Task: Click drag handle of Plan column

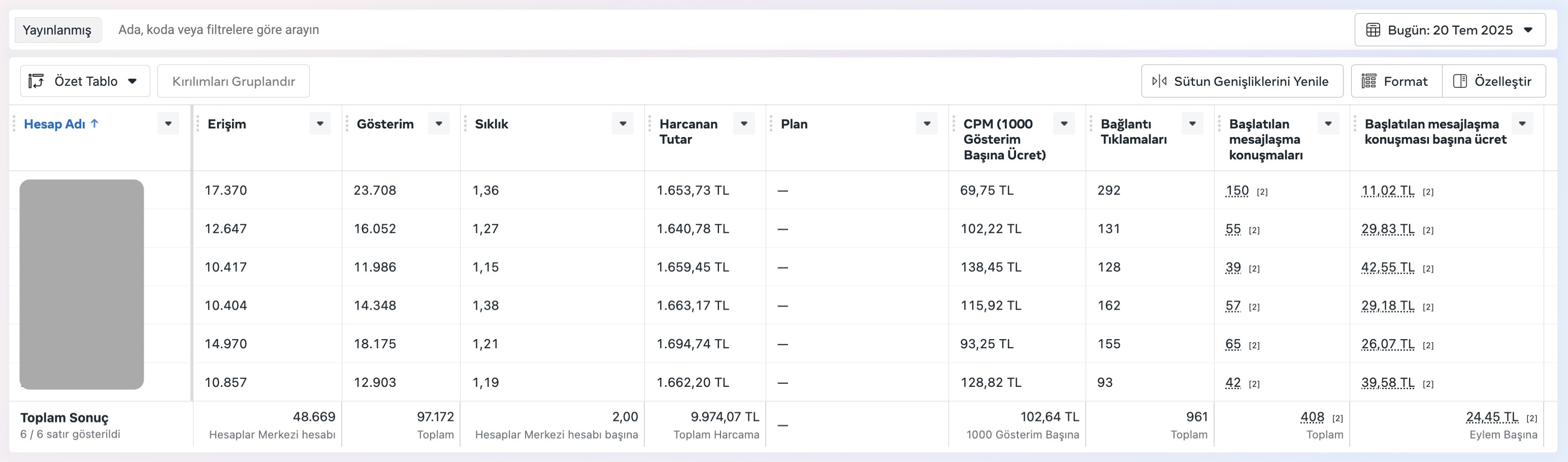Action: click(771, 123)
